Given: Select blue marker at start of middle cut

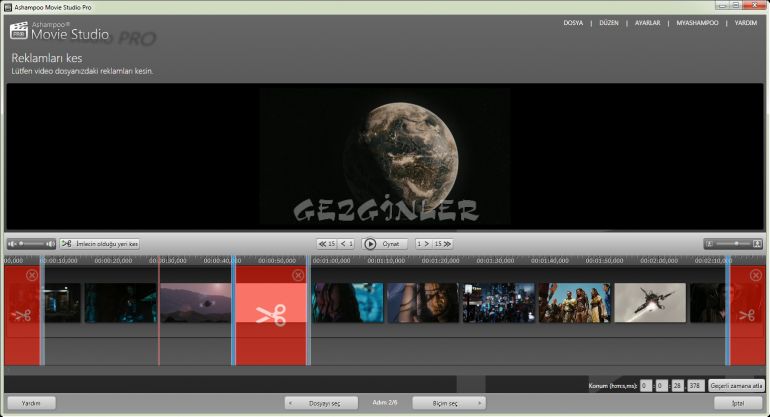Looking at the screenshot, I should click(x=234, y=312).
